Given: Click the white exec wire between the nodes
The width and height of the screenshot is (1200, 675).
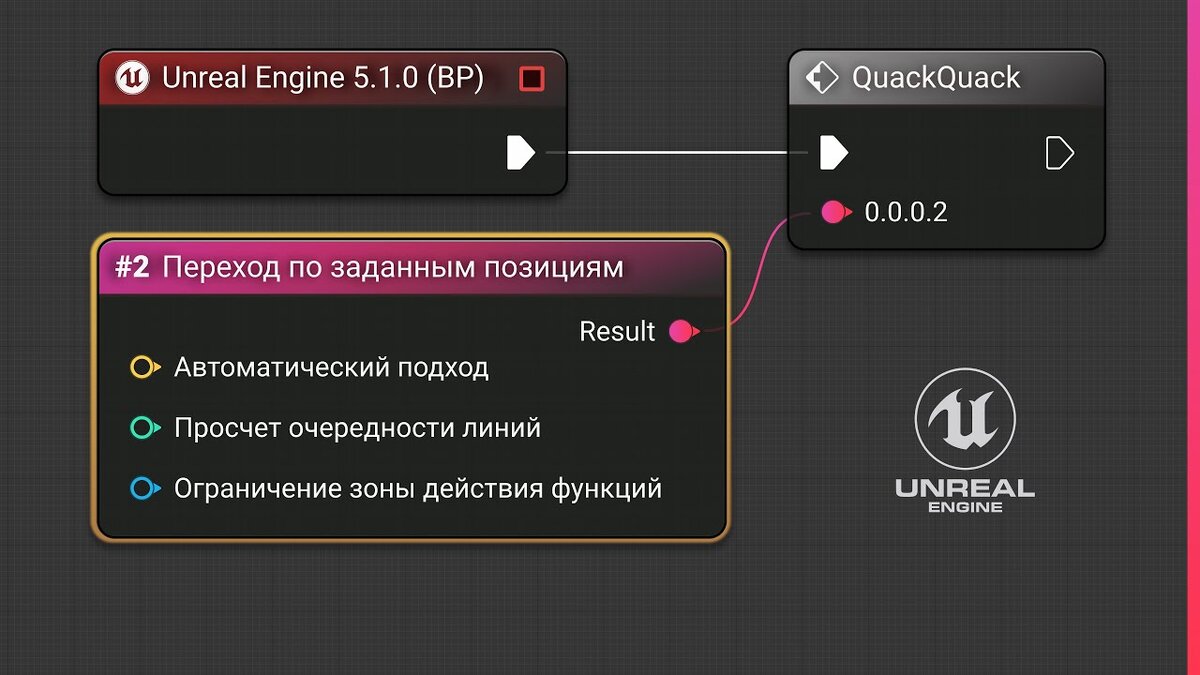Looking at the screenshot, I should (x=676, y=153).
